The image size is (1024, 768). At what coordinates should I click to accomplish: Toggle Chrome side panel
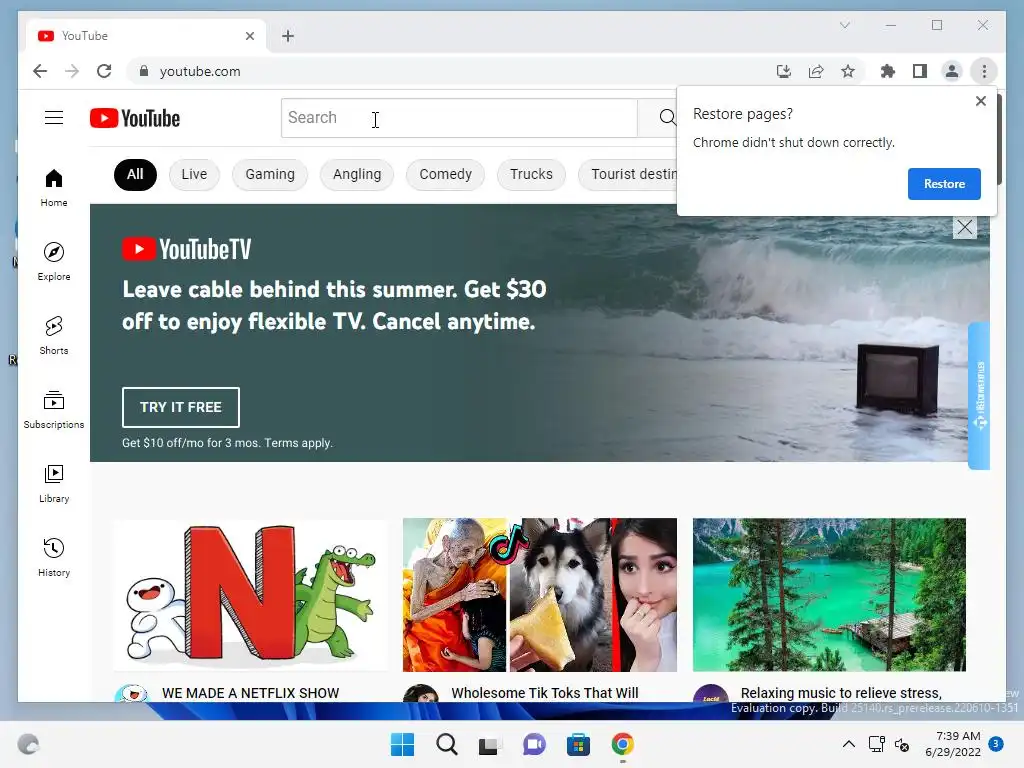(x=920, y=71)
